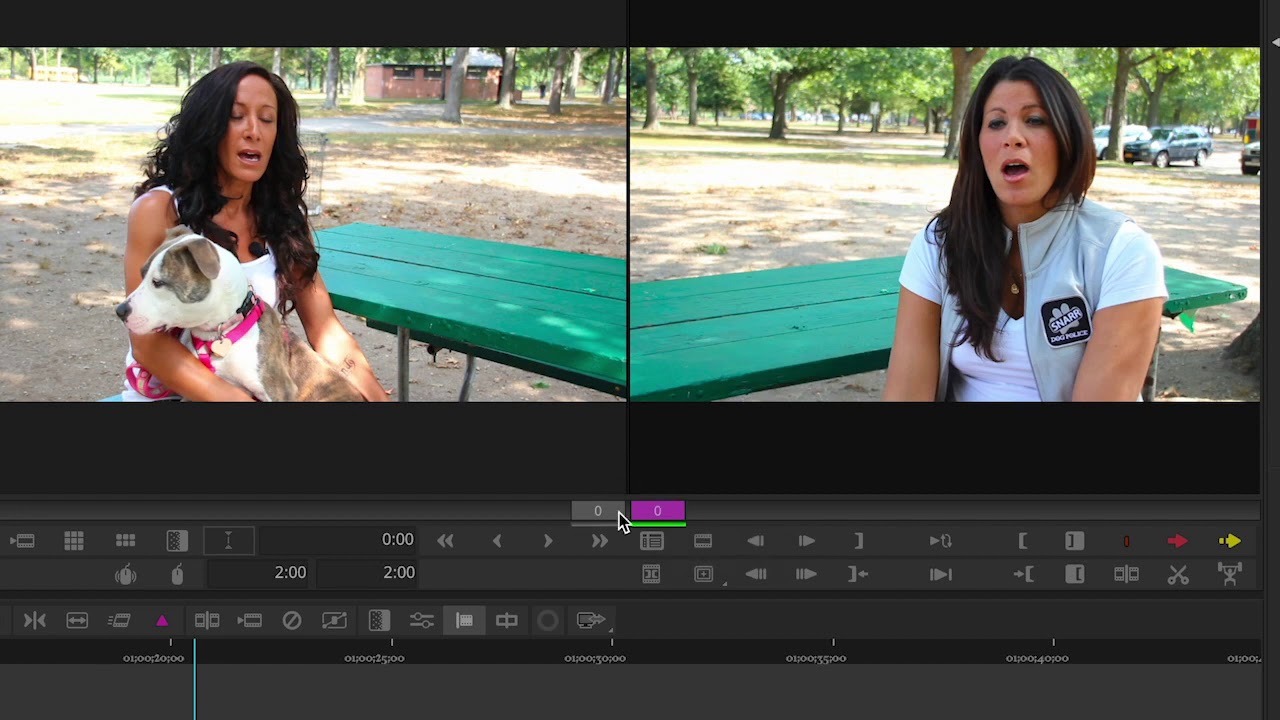This screenshot has height=720, width=1280.
Task: Click the trim frame counter showing 0:00
Action: coord(340,540)
